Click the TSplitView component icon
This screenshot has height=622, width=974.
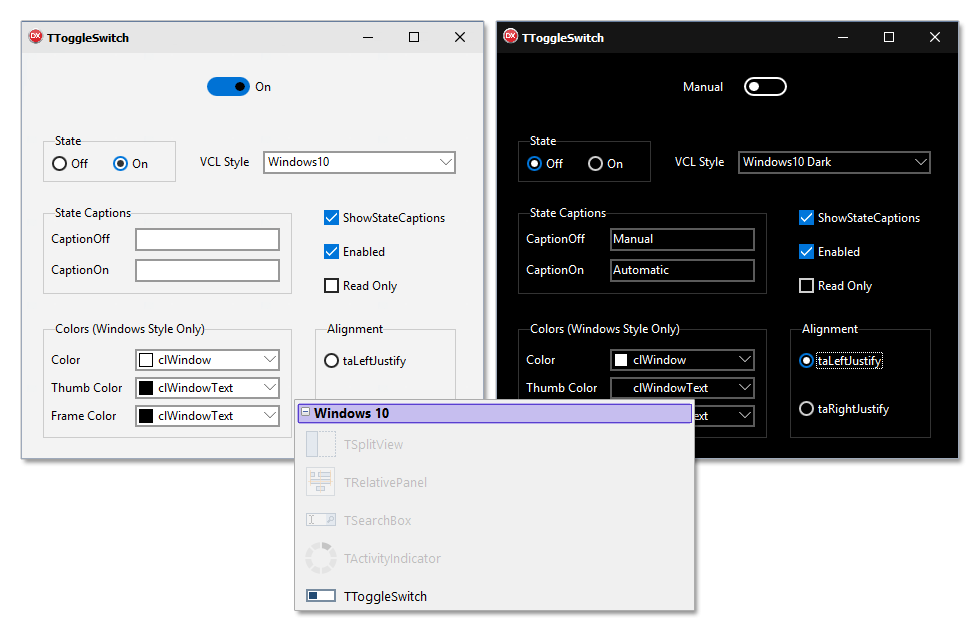[321, 444]
